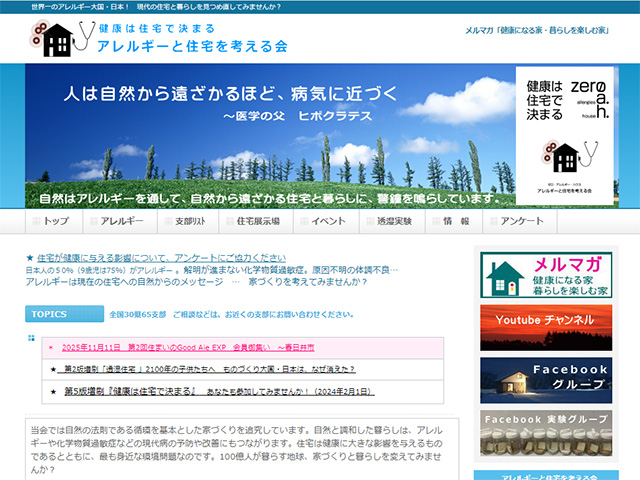Click the small icon below TOPICS

[31, 338]
